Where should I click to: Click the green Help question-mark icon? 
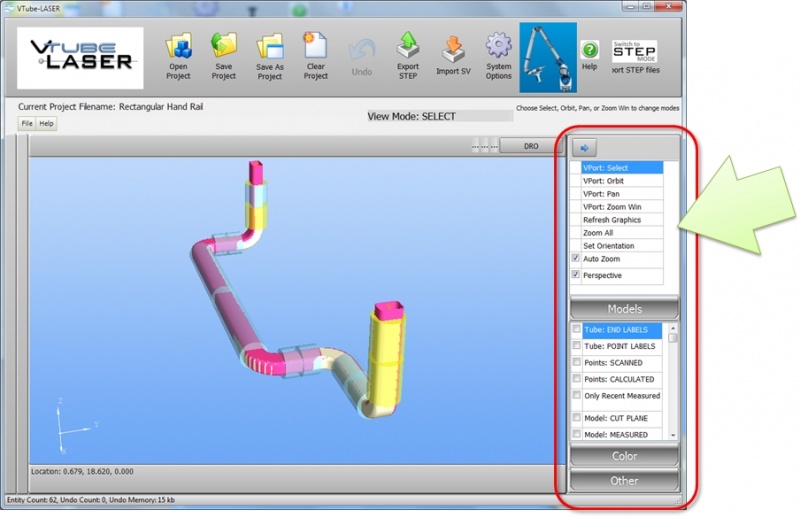(590, 50)
